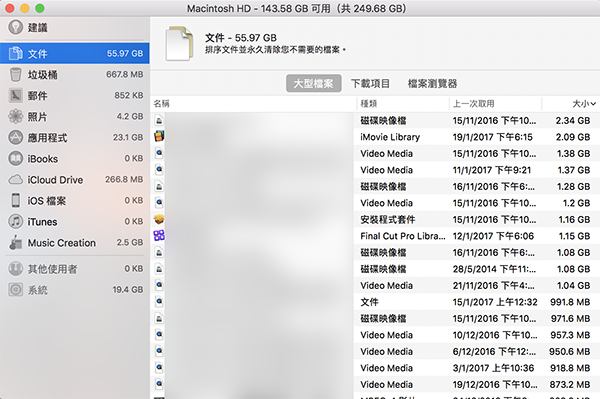Click the iBooks open-book icon
600x399 pixels.
(15, 158)
